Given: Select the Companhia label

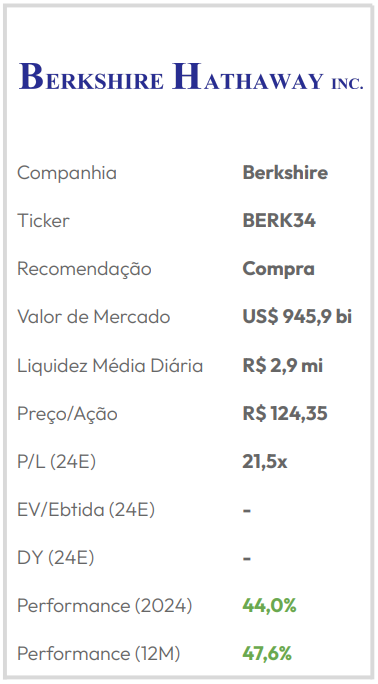Looking at the screenshot, I should coord(67,173).
